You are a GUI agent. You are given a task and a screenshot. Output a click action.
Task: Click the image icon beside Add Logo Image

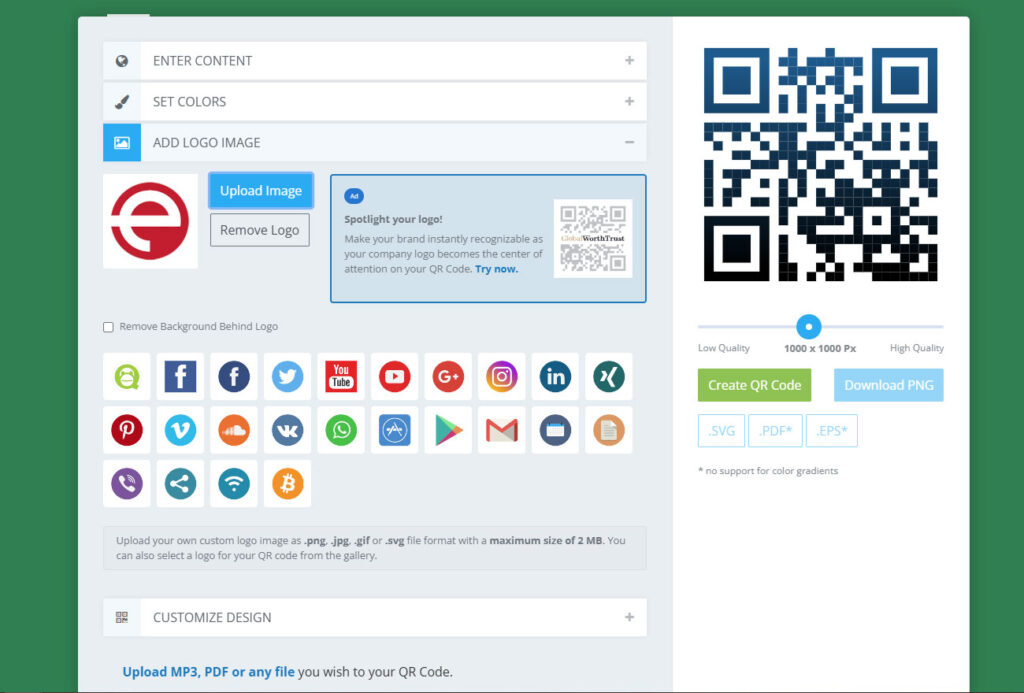121,142
